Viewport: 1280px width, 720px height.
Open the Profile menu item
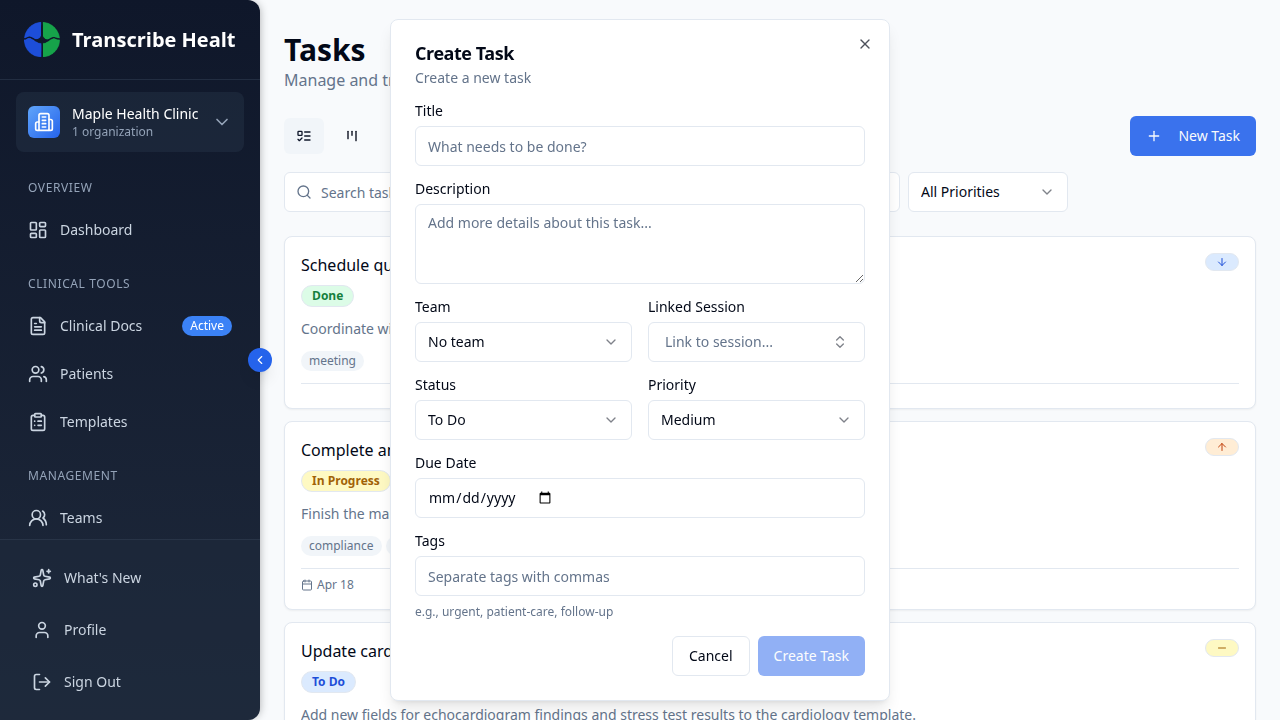click(x=85, y=629)
